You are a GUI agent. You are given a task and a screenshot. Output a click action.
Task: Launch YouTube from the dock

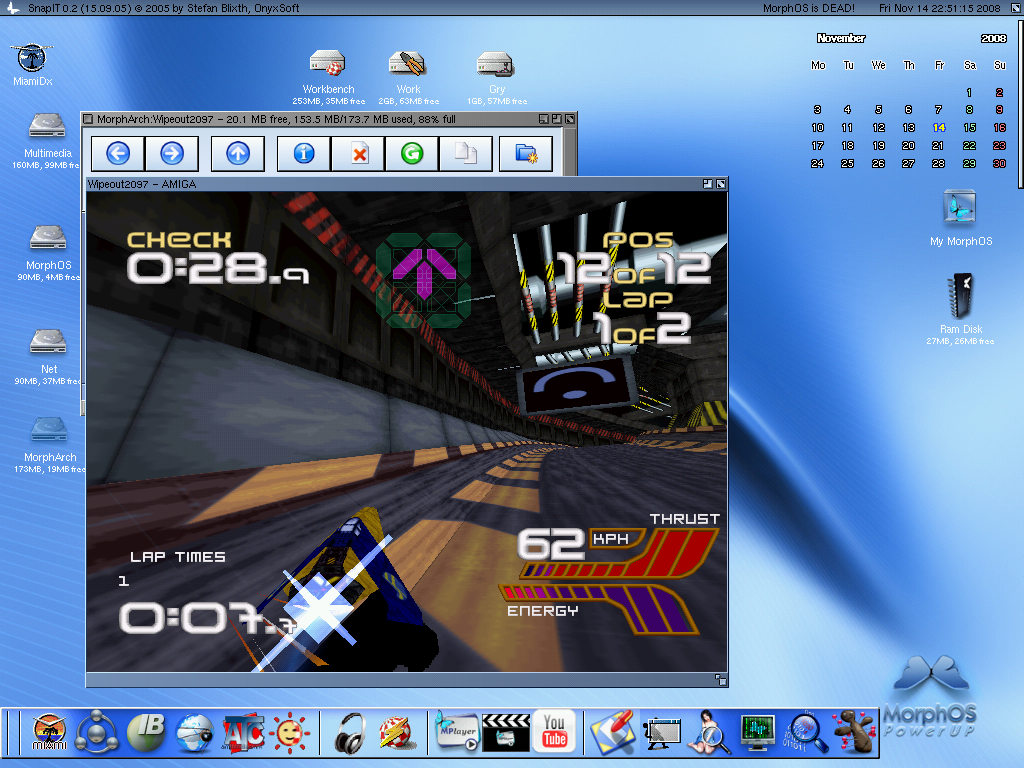click(554, 731)
